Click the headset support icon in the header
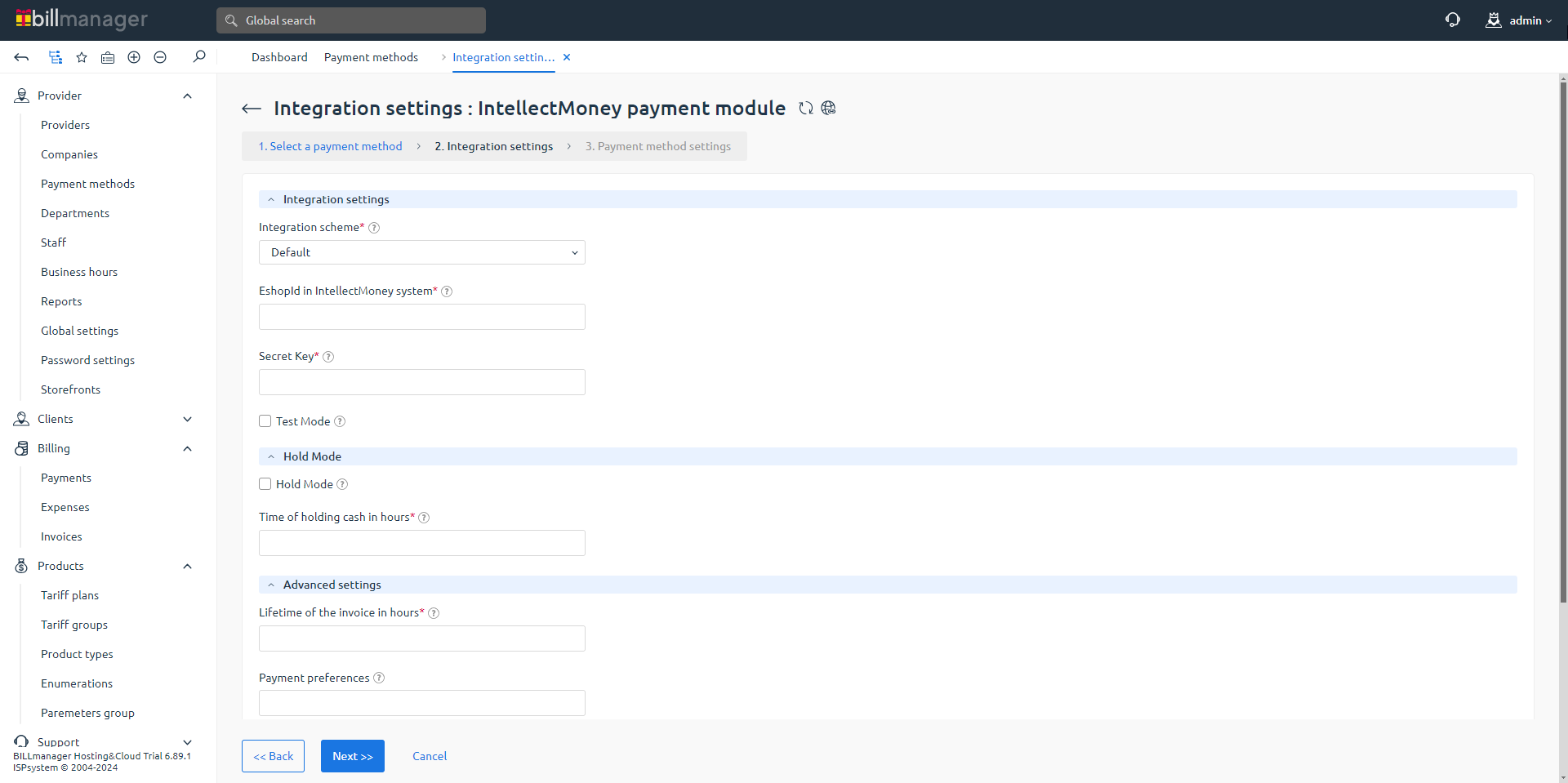The height and width of the screenshot is (783, 1568). (x=1452, y=20)
